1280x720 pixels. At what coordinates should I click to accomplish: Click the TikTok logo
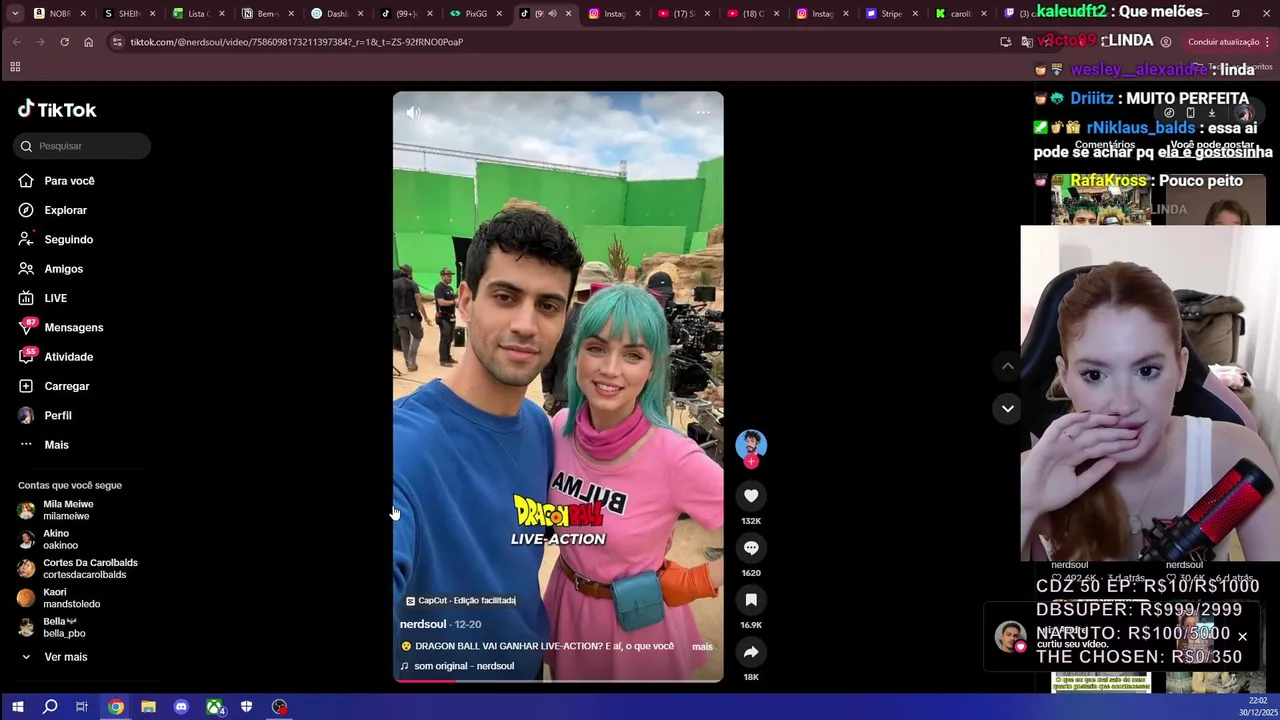(x=57, y=109)
